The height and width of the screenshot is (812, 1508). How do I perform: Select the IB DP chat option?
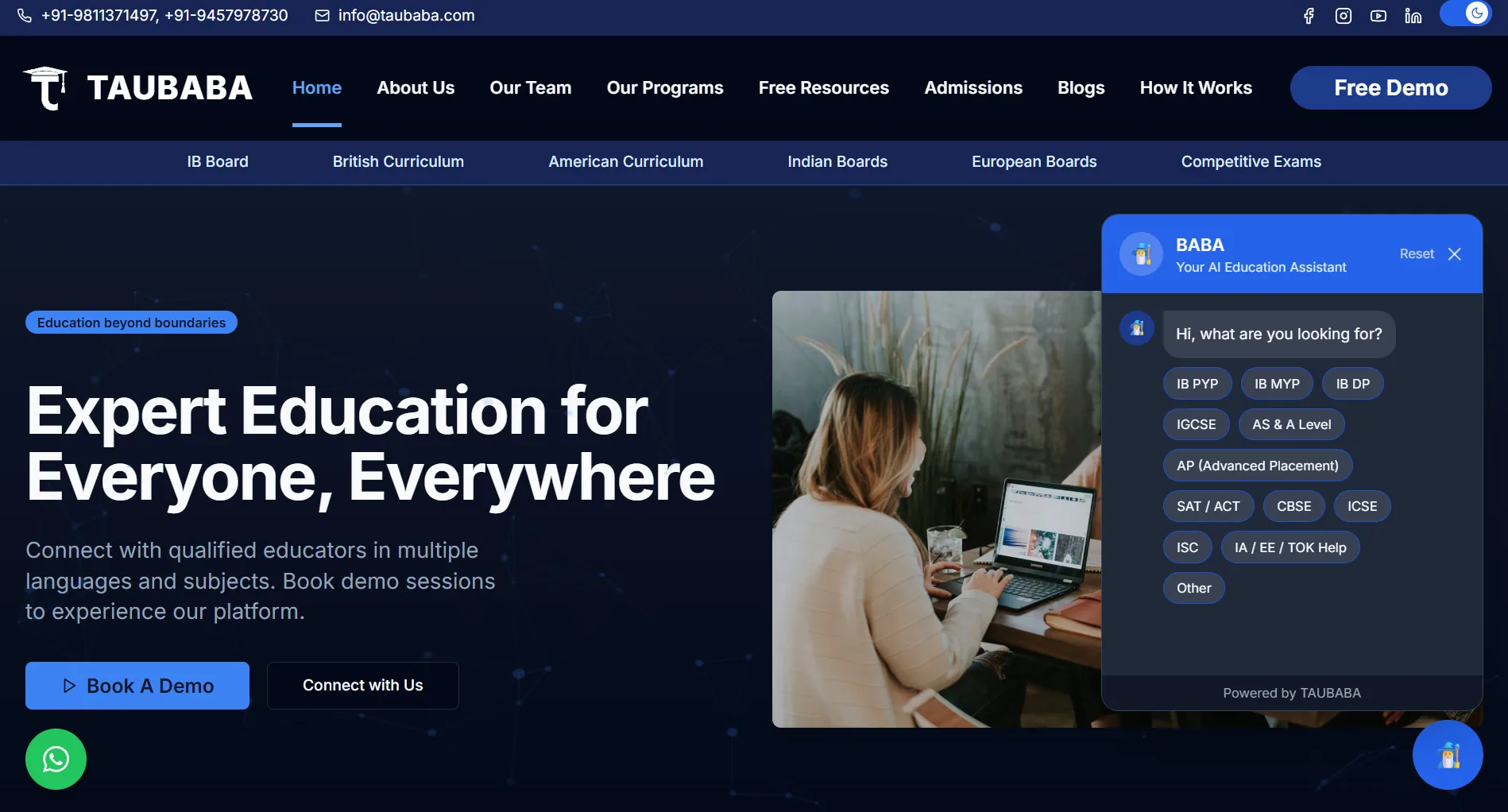click(1353, 384)
